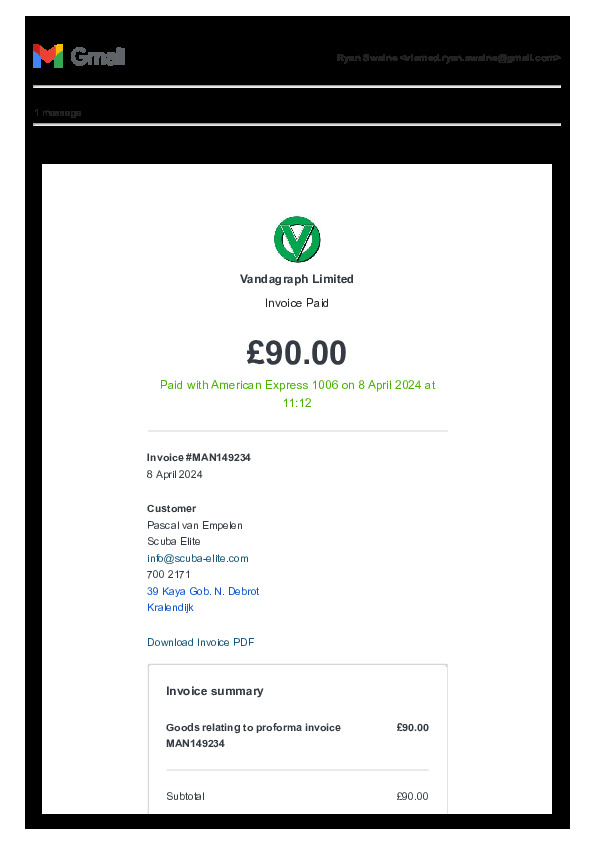Click the Kralendijk address link

point(170,607)
